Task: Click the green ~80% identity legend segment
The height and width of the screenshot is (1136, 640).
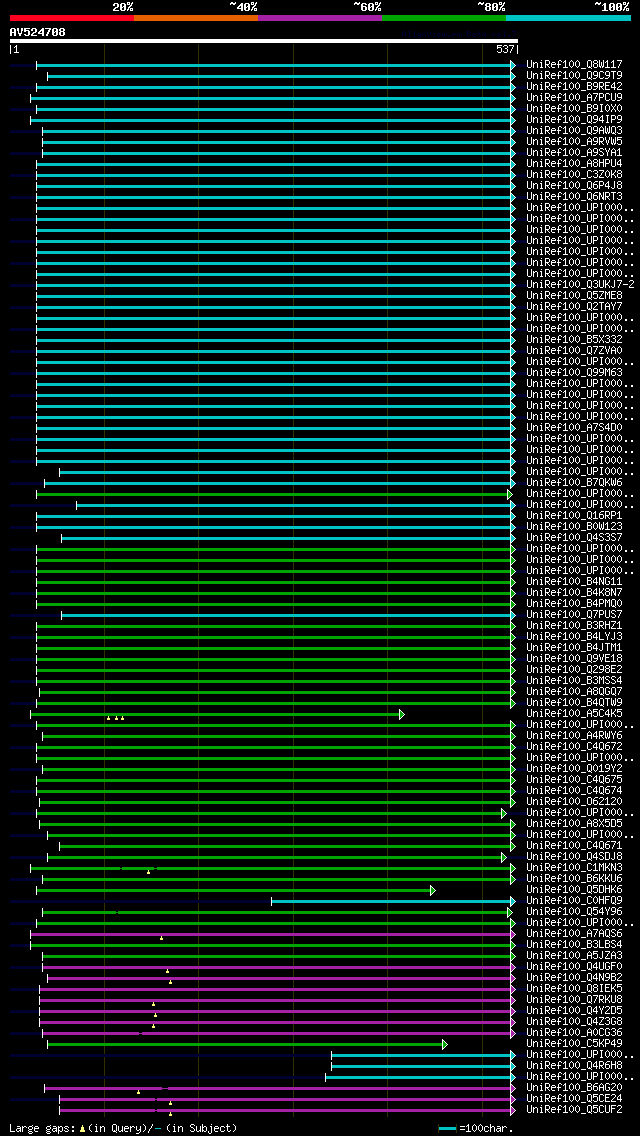Action: point(444,17)
